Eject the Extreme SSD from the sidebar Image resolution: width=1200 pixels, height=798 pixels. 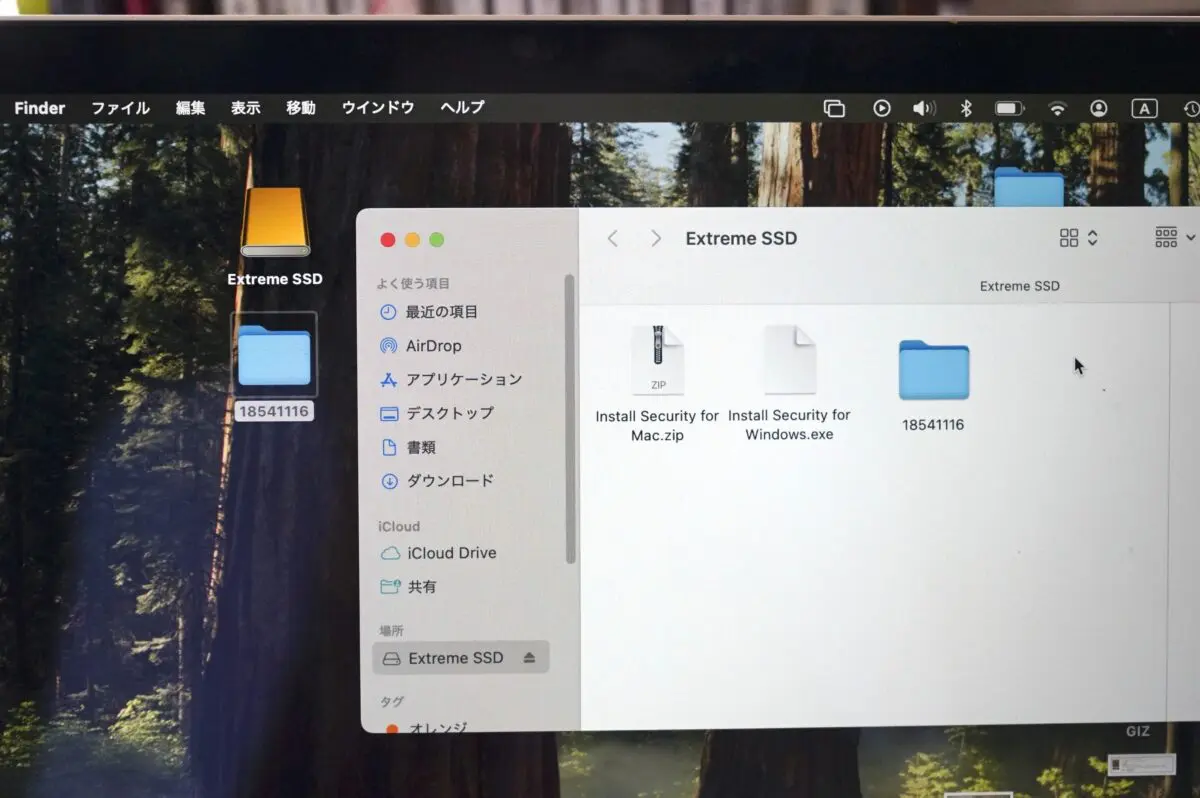tap(529, 658)
